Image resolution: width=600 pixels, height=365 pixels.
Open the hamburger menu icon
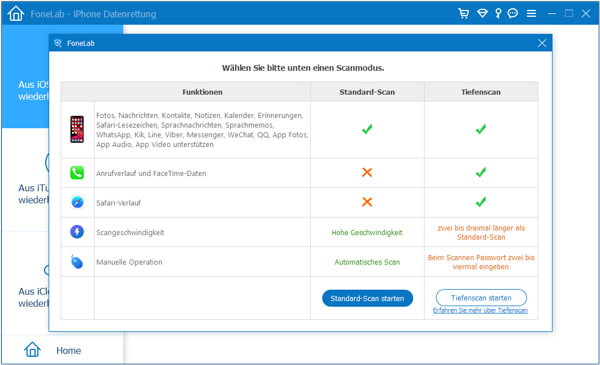pyautogui.click(x=531, y=14)
